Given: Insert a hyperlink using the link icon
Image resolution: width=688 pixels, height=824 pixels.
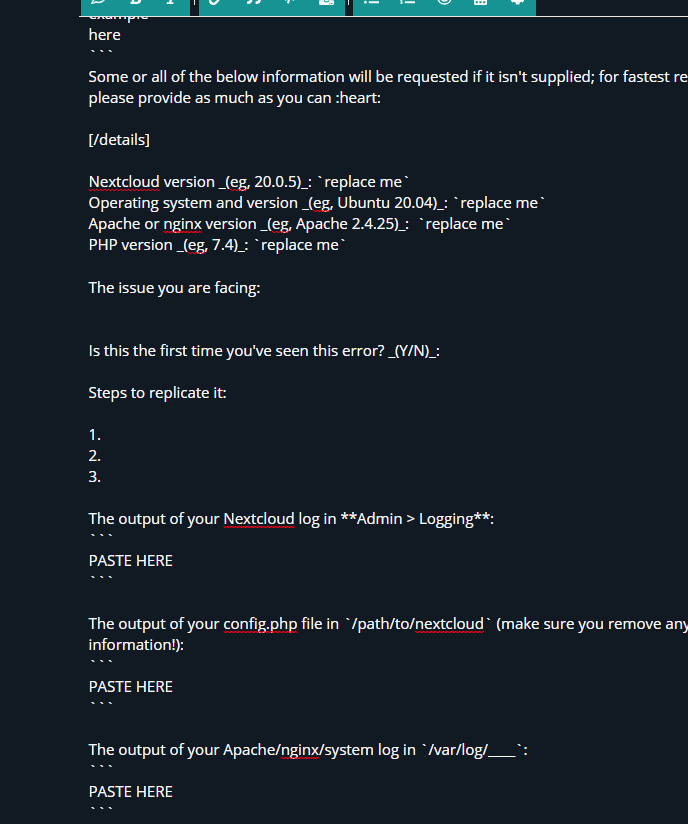Looking at the screenshot, I should [x=215, y=2].
